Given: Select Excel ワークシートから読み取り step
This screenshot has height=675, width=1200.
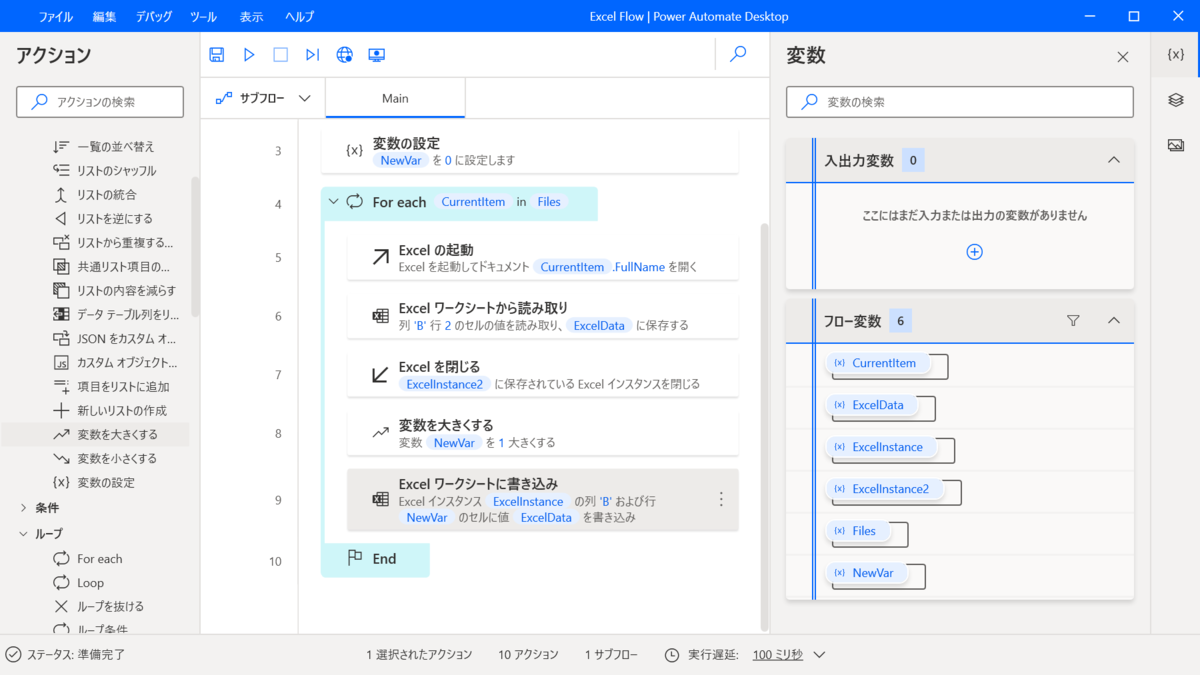Looking at the screenshot, I should (543, 316).
